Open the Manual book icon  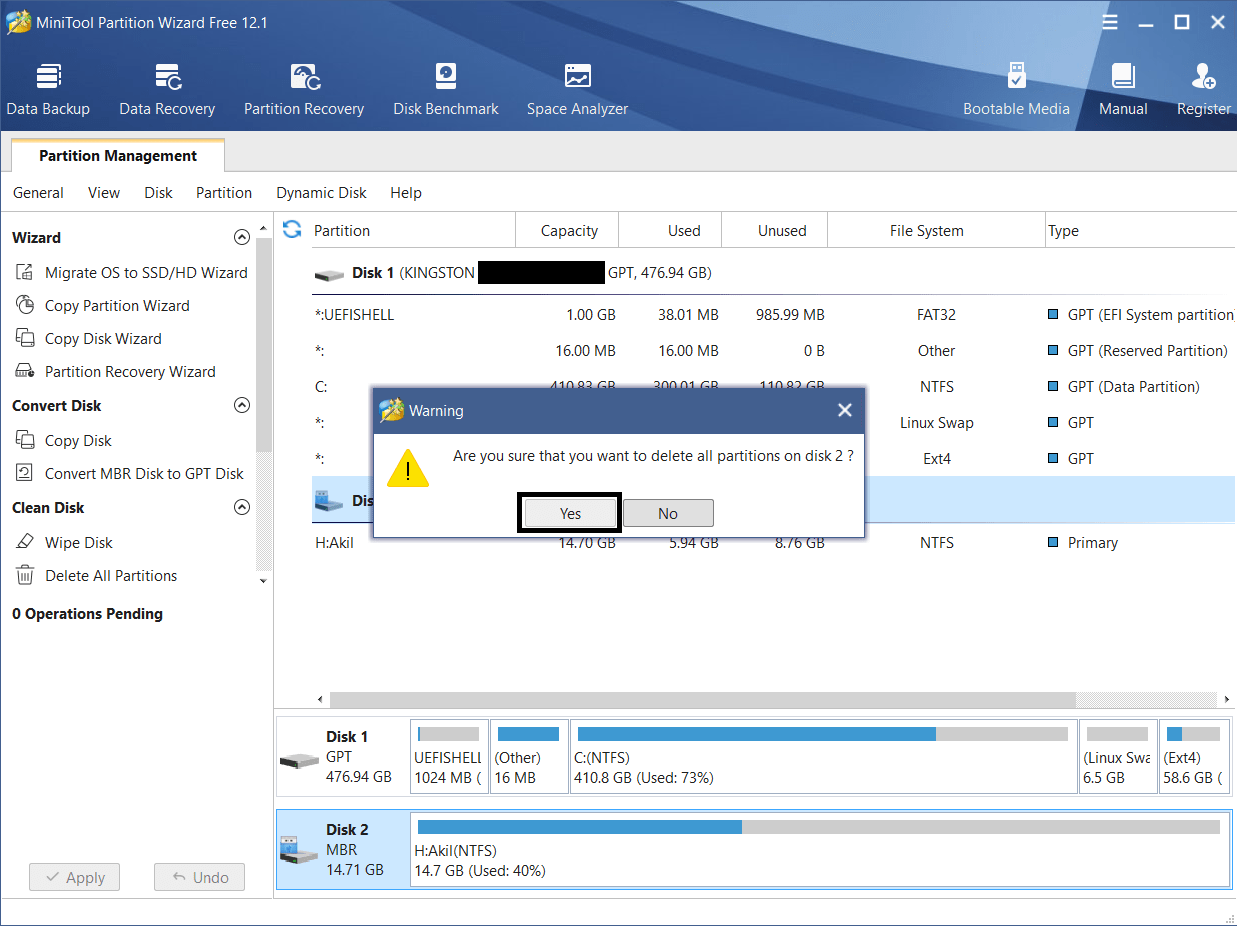pyautogui.click(x=1123, y=90)
